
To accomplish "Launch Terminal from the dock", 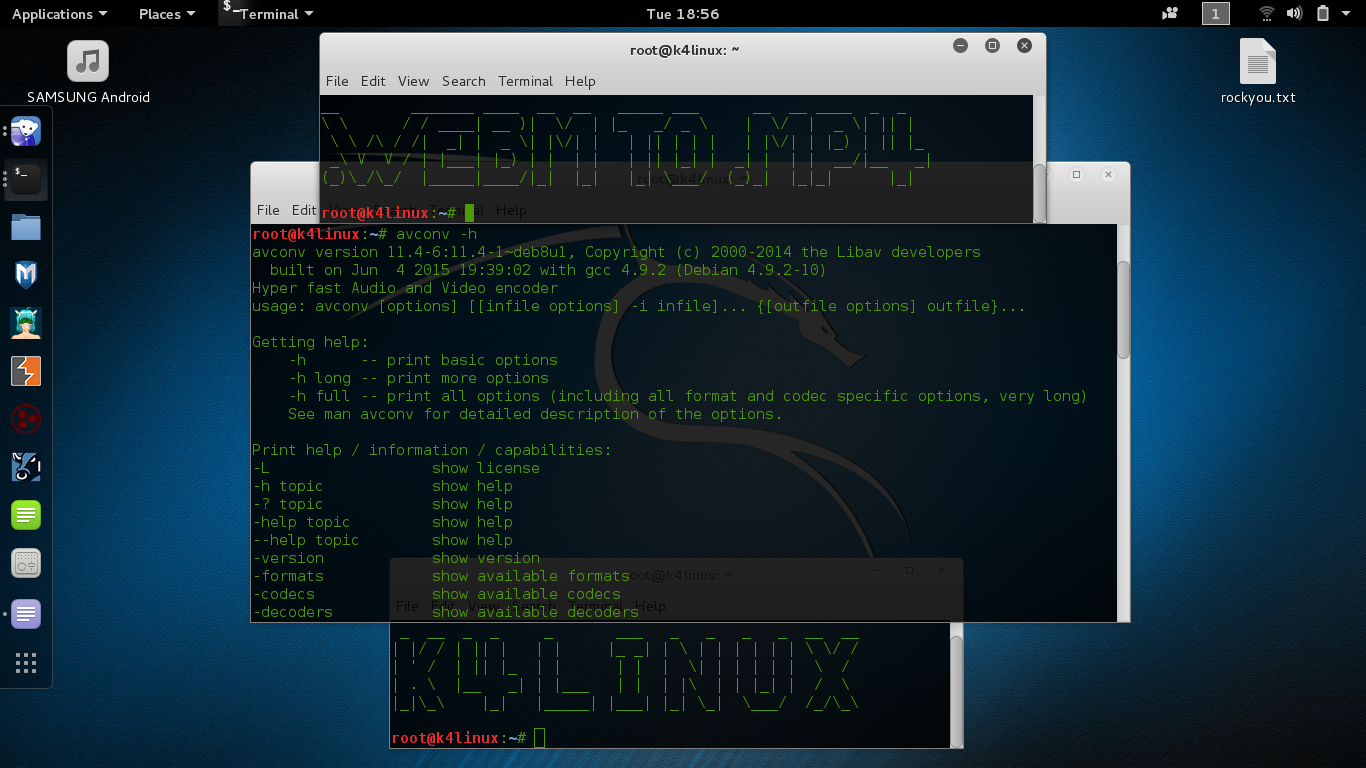I will coord(26,179).
